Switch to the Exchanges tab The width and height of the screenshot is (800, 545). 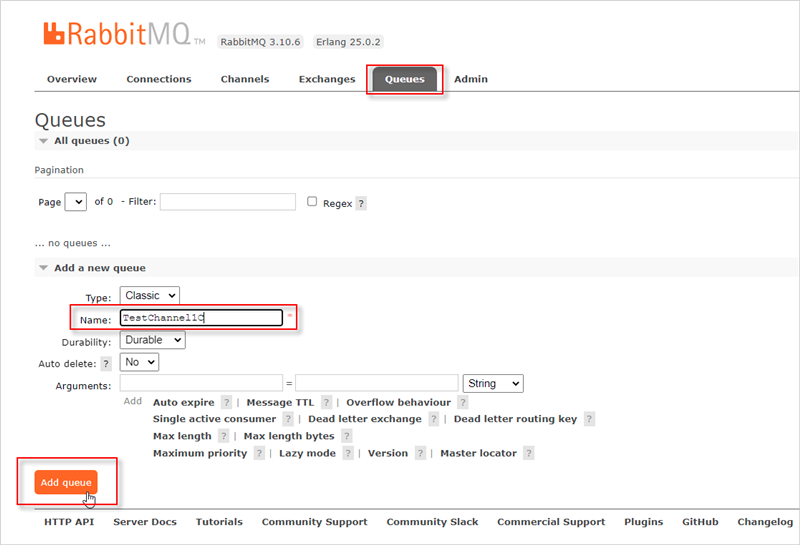[x=327, y=79]
